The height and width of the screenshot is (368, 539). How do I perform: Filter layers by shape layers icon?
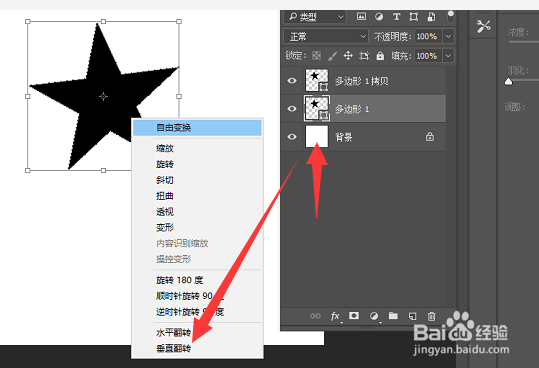(x=414, y=16)
